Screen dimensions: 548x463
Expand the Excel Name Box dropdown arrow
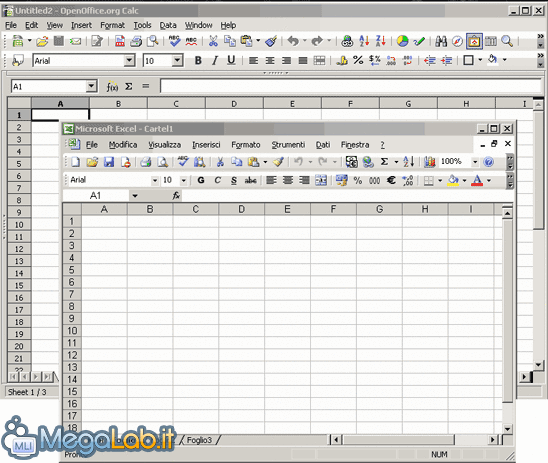[135, 196]
